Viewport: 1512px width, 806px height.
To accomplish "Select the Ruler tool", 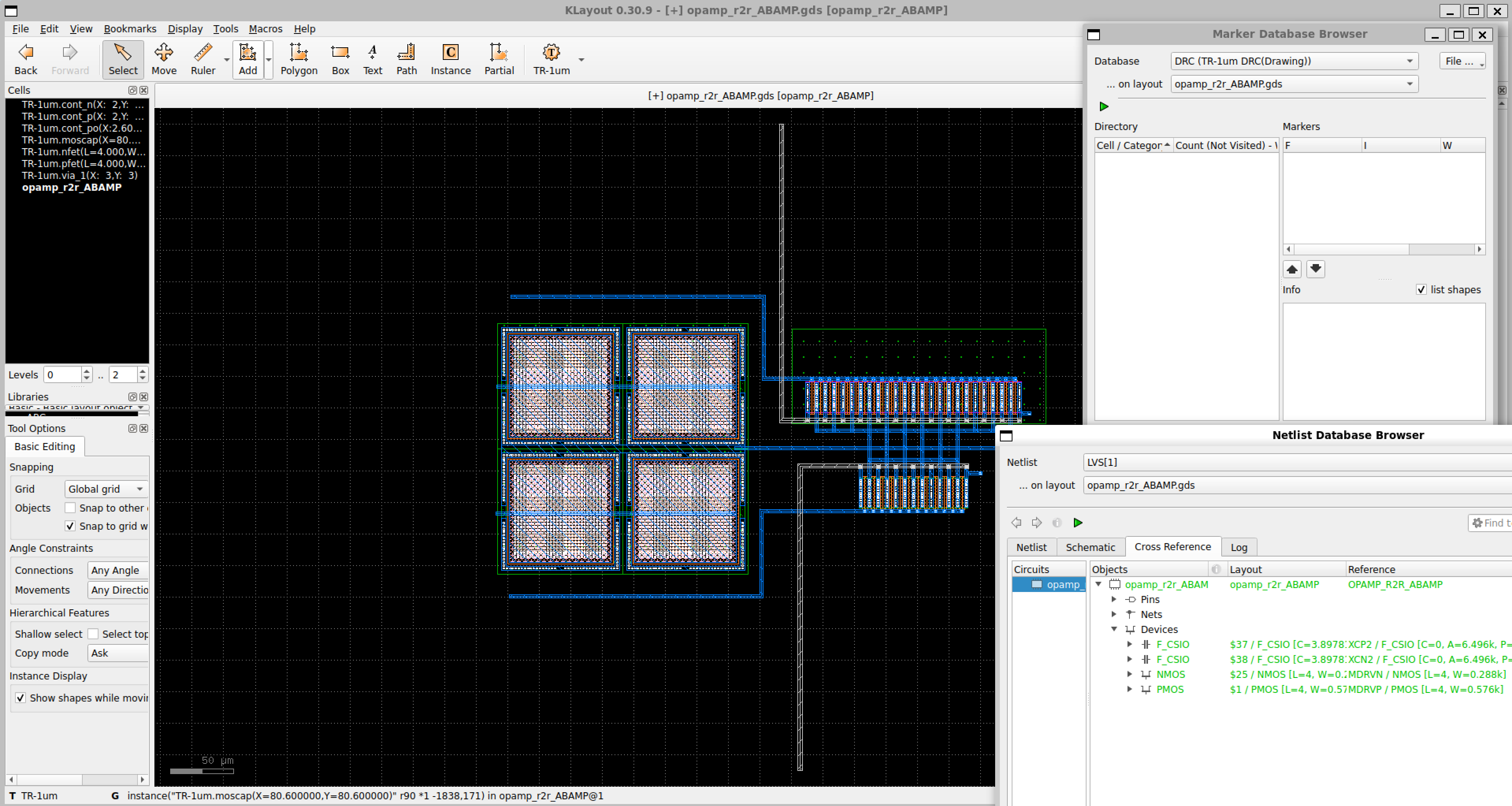I will coord(202,59).
